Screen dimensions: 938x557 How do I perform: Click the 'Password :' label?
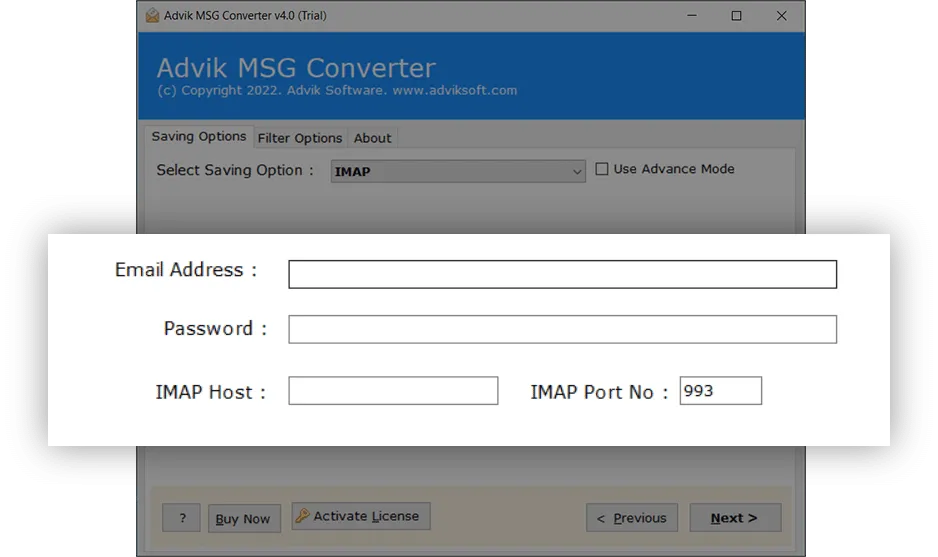click(215, 328)
